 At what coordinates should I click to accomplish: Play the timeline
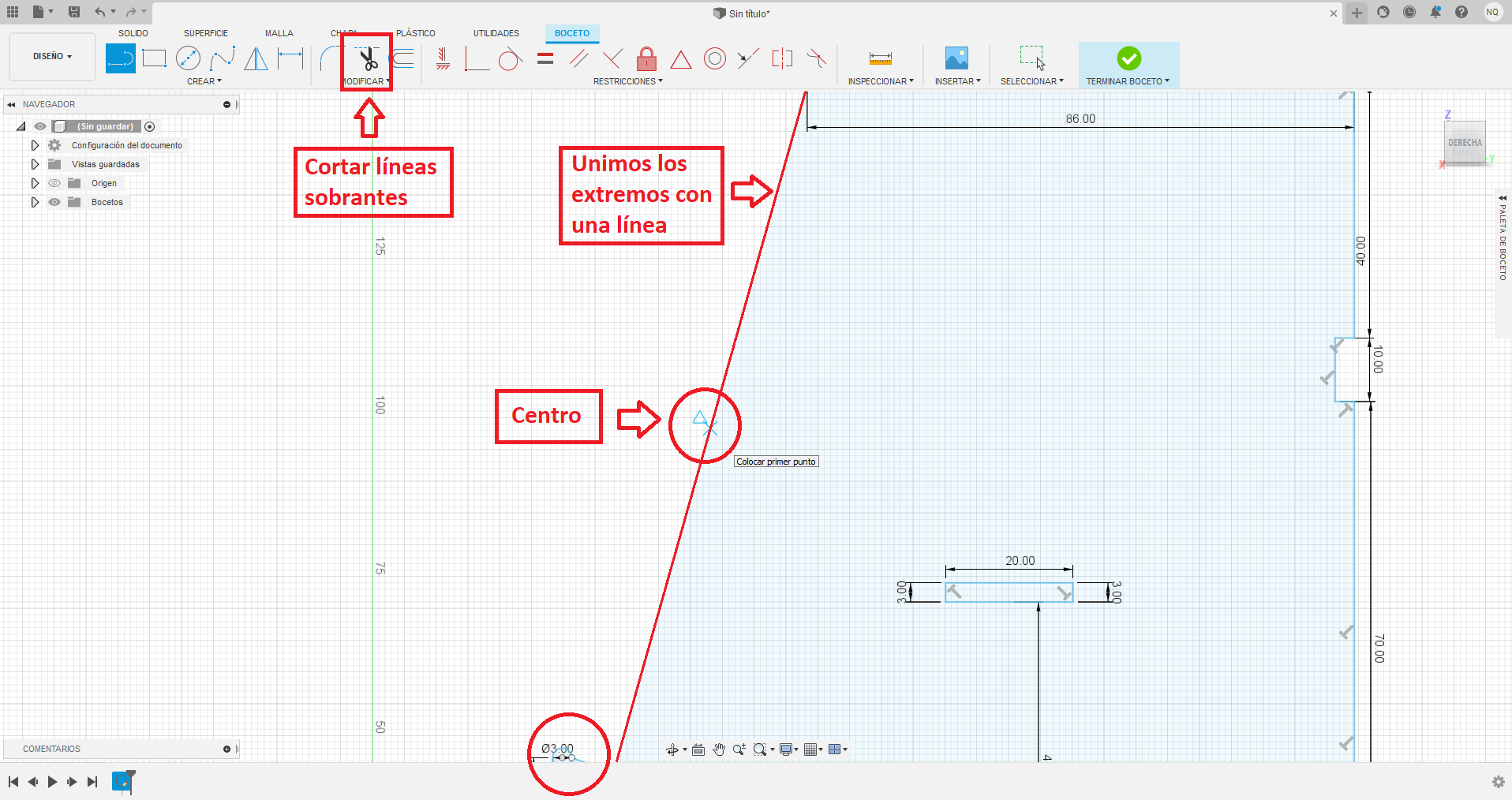[x=52, y=782]
